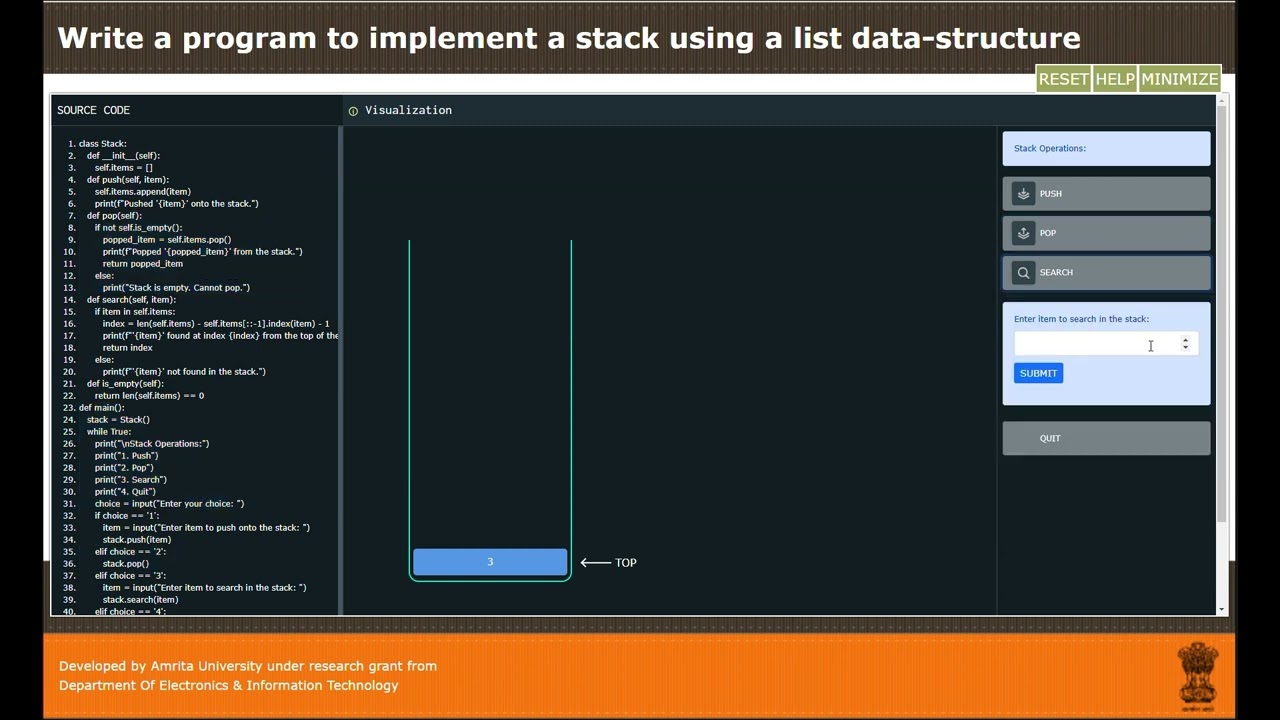
Task: Click the stack element labeled 3
Action: pos(490,562)
